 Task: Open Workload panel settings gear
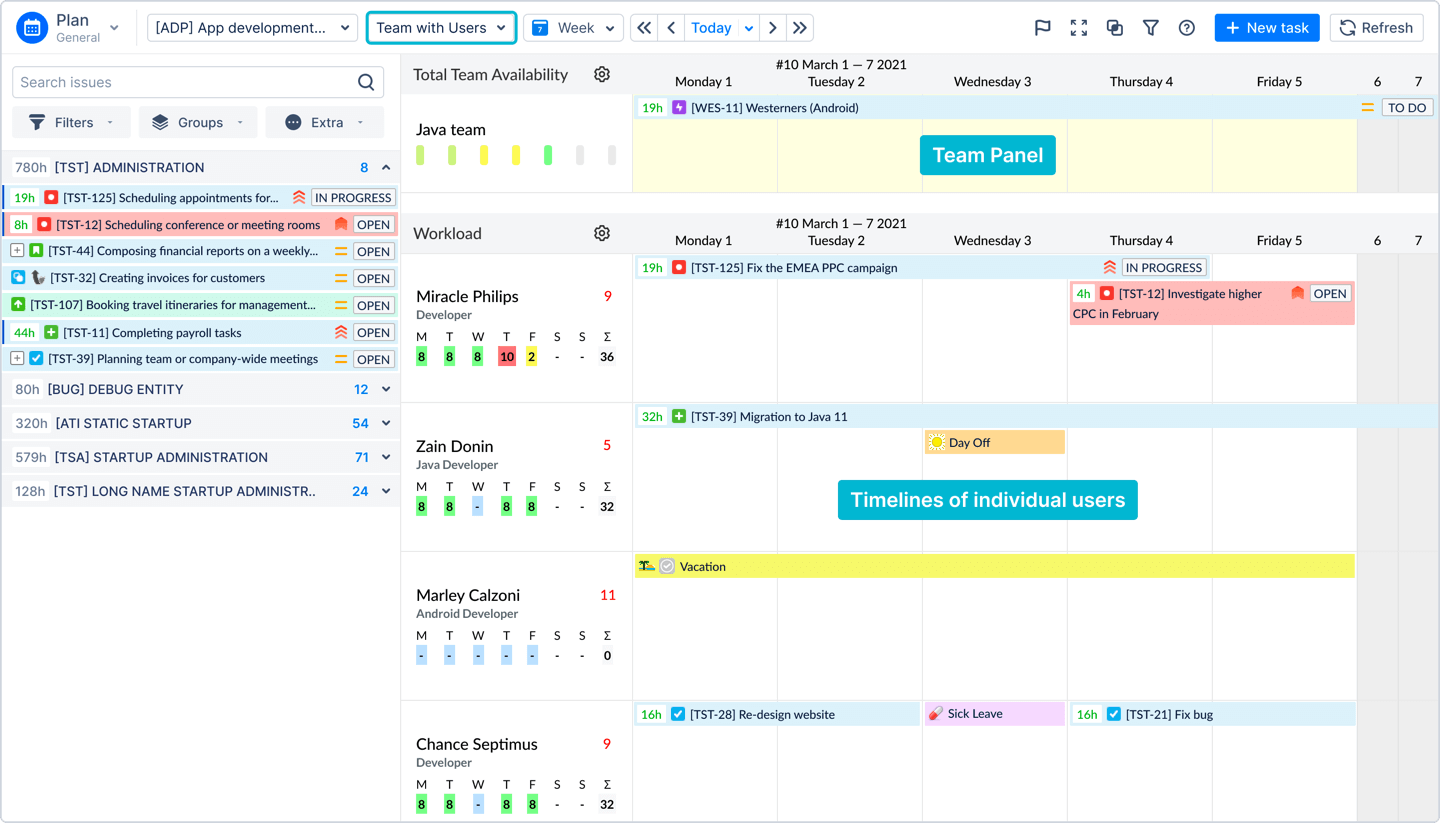pyautogui.click(x=601, y=233)
